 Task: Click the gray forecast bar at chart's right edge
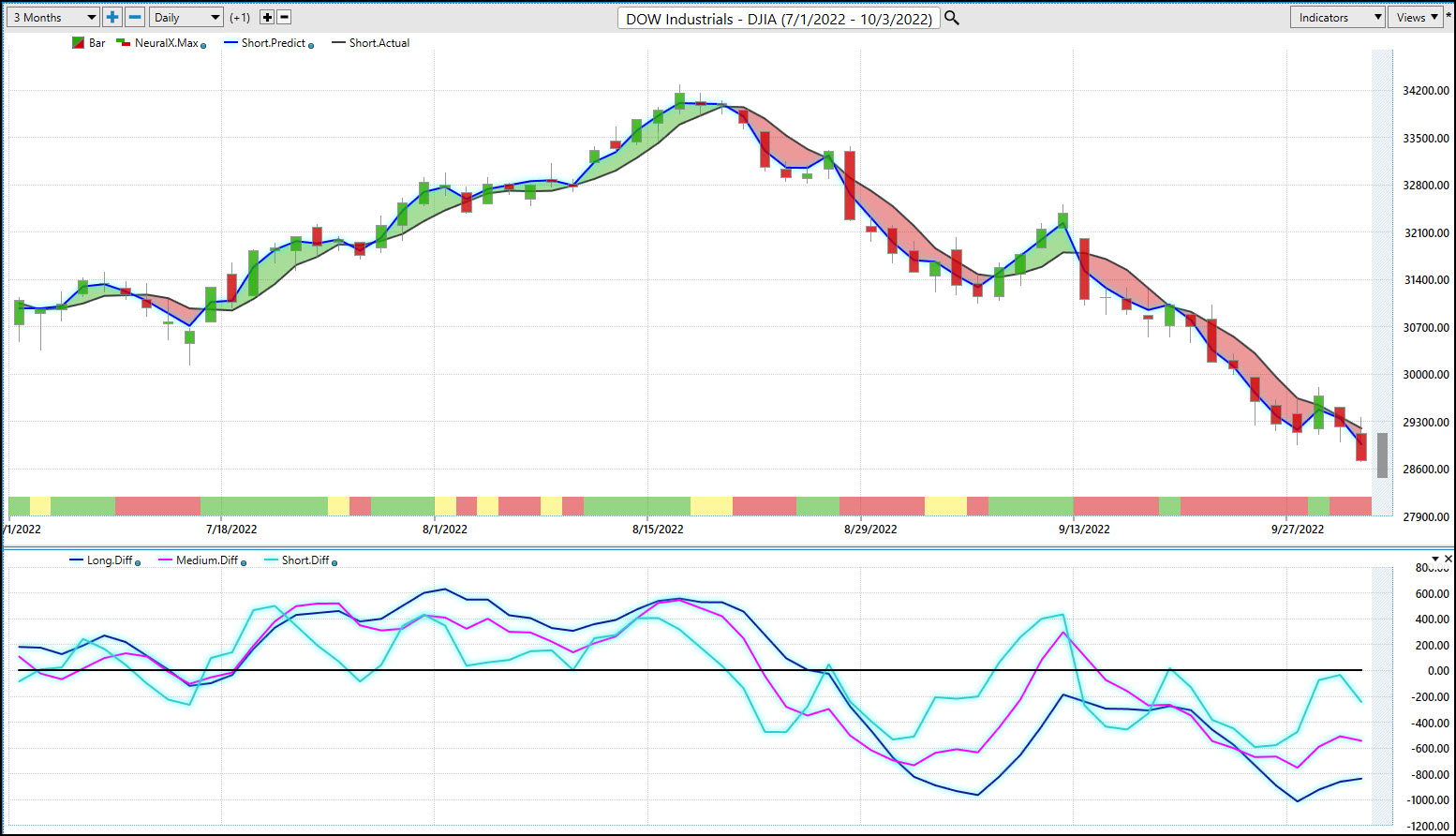point(1382,455)
